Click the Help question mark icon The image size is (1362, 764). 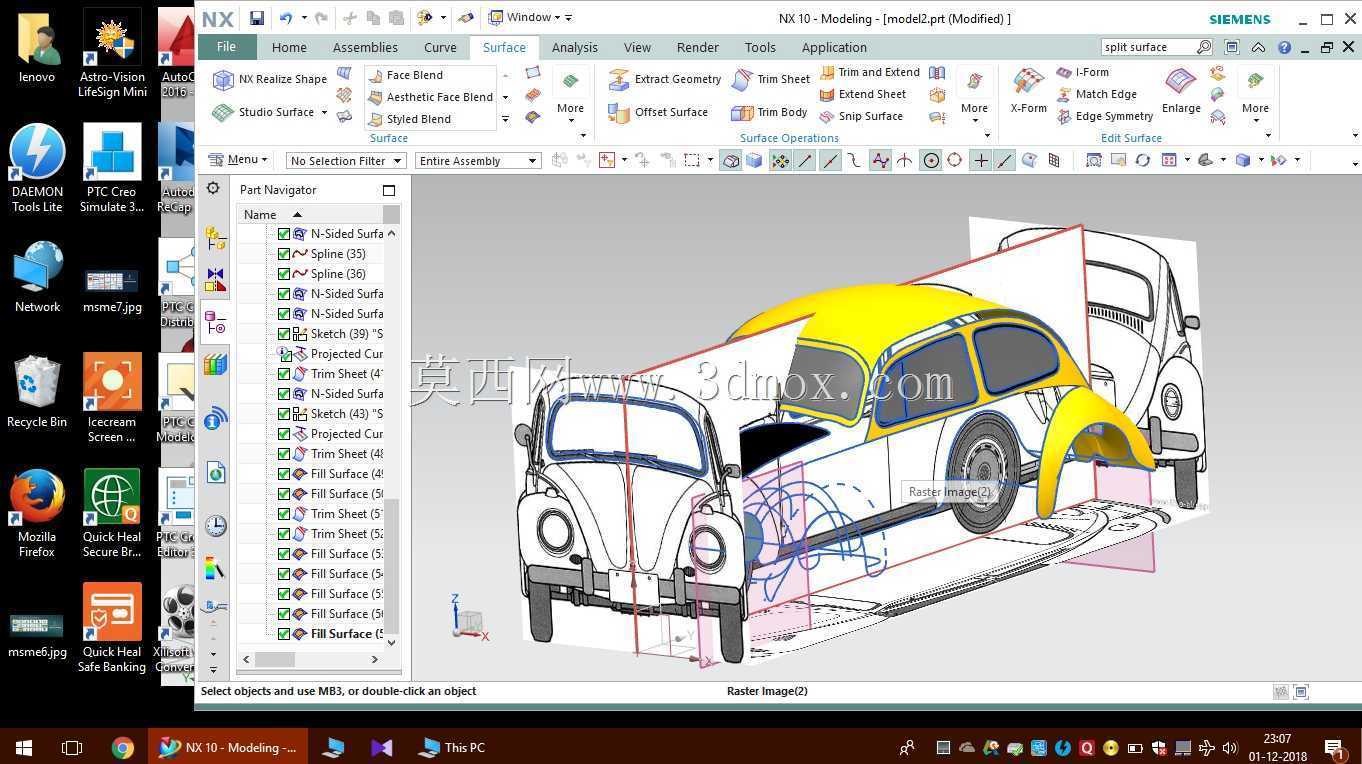coord(1284,47)
